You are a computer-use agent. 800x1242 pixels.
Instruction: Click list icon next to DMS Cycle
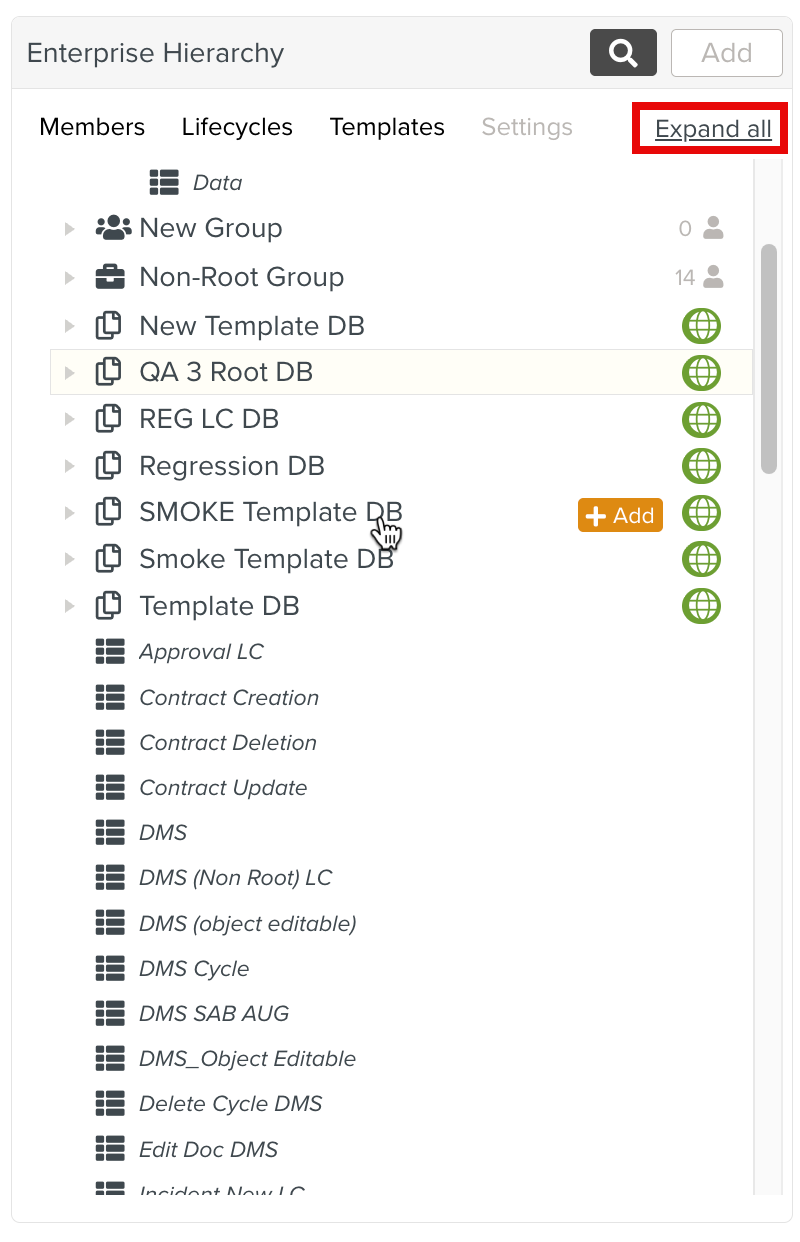[x=110, y=968]
